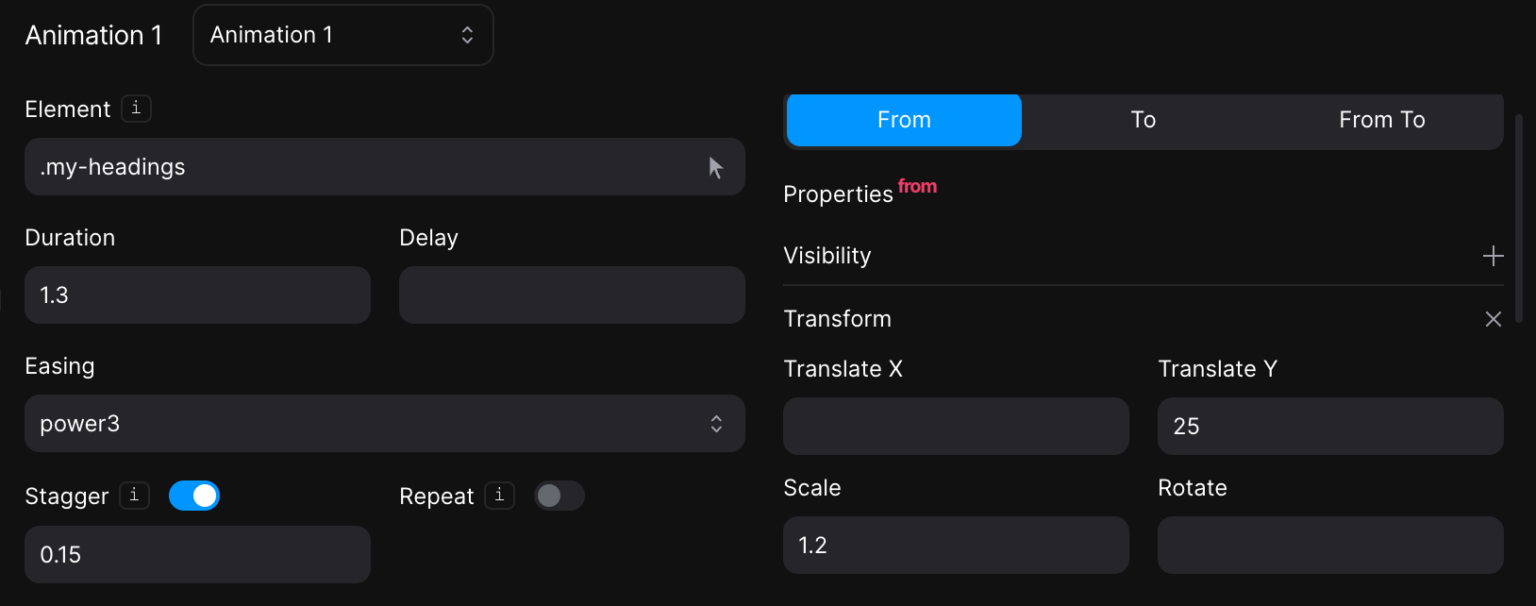Click the Repeat info icon

click(x=499, y=496)
